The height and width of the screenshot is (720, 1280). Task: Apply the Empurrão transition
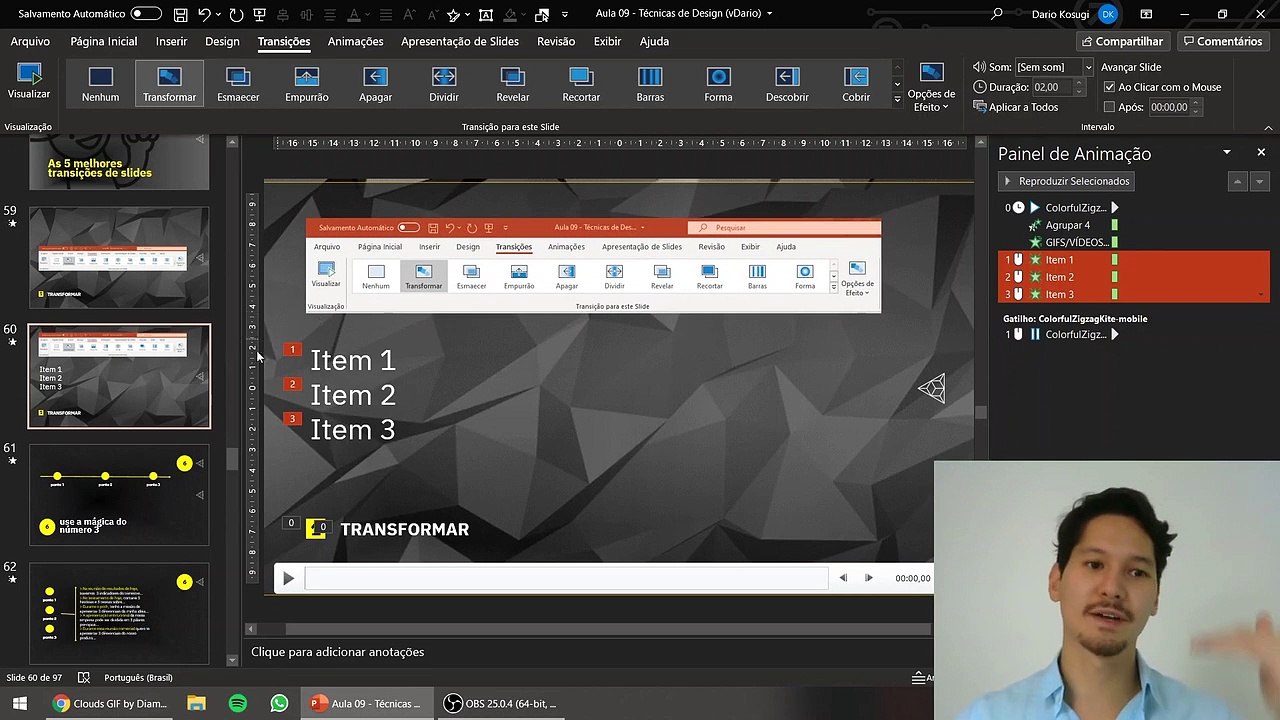(x=307, y=84)
